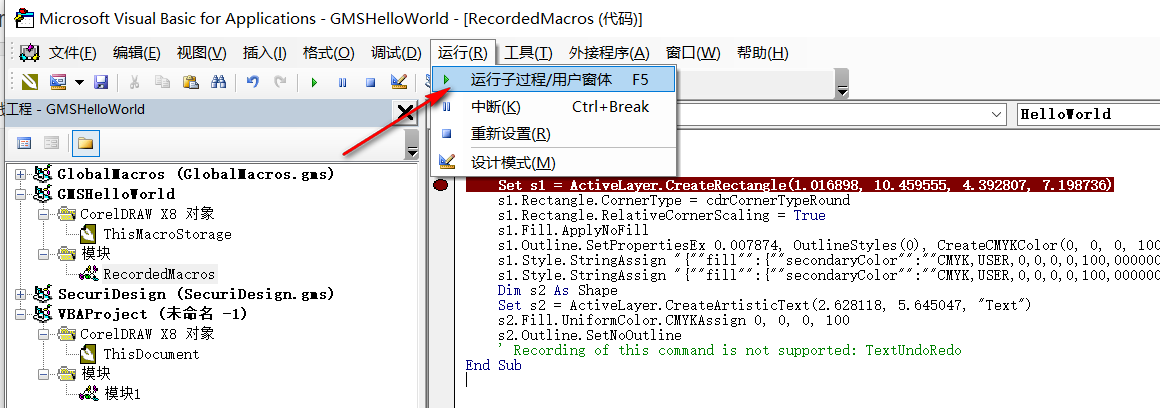
Task: Select ThisDocument tree item
Action: [x=151, y=354]
